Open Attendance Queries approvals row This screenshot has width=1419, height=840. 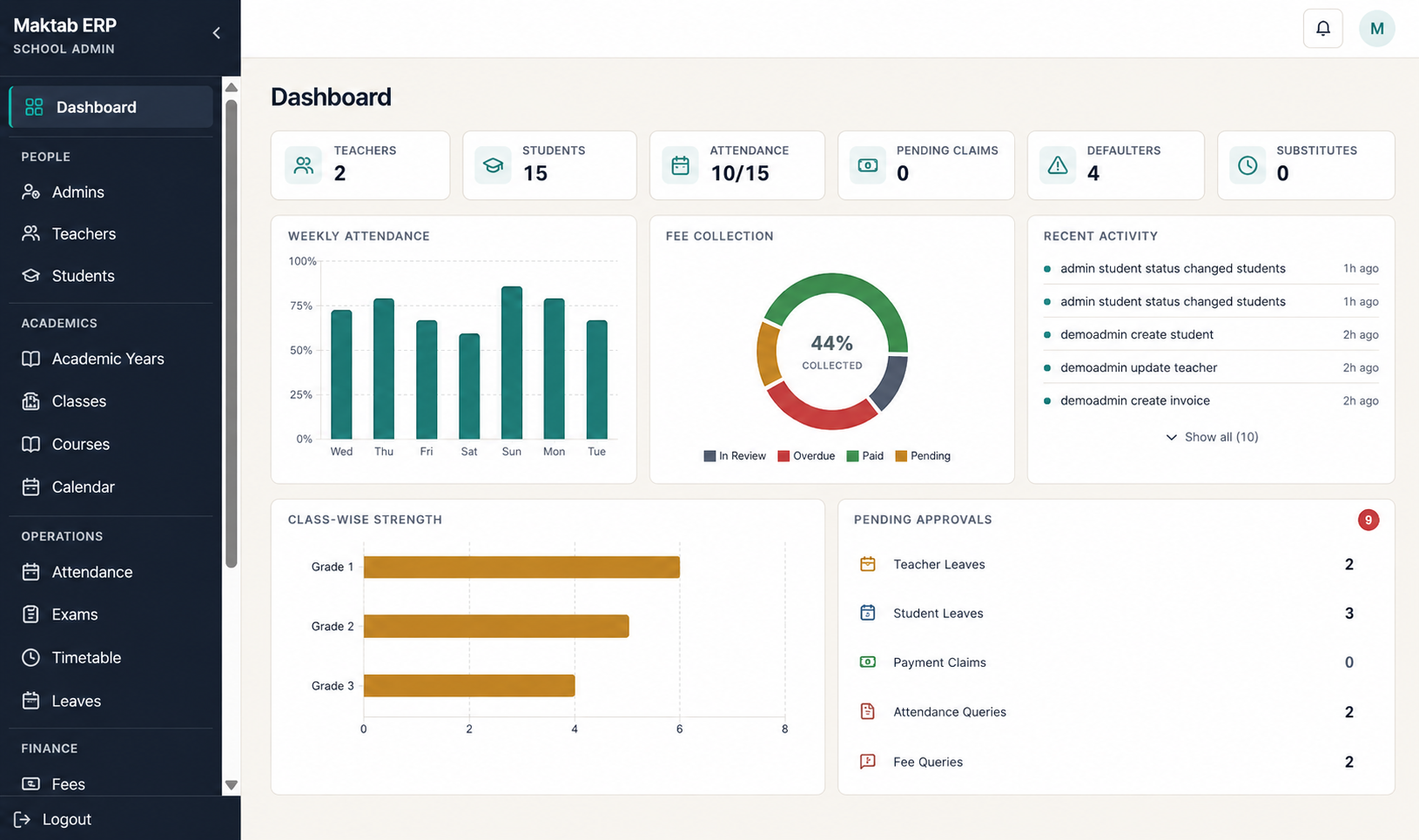(1115, 711)
